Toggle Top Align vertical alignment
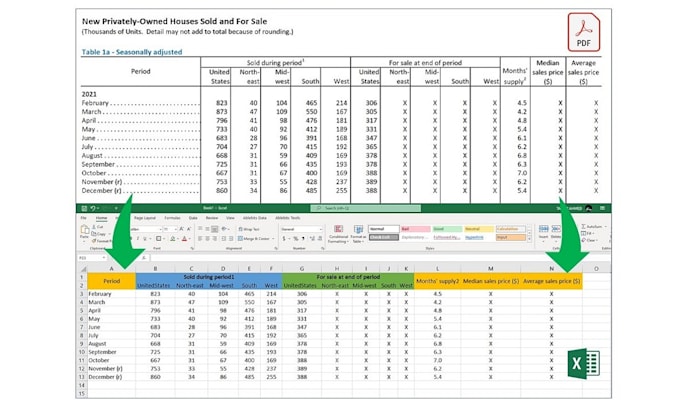 click(x=200, y=229)
